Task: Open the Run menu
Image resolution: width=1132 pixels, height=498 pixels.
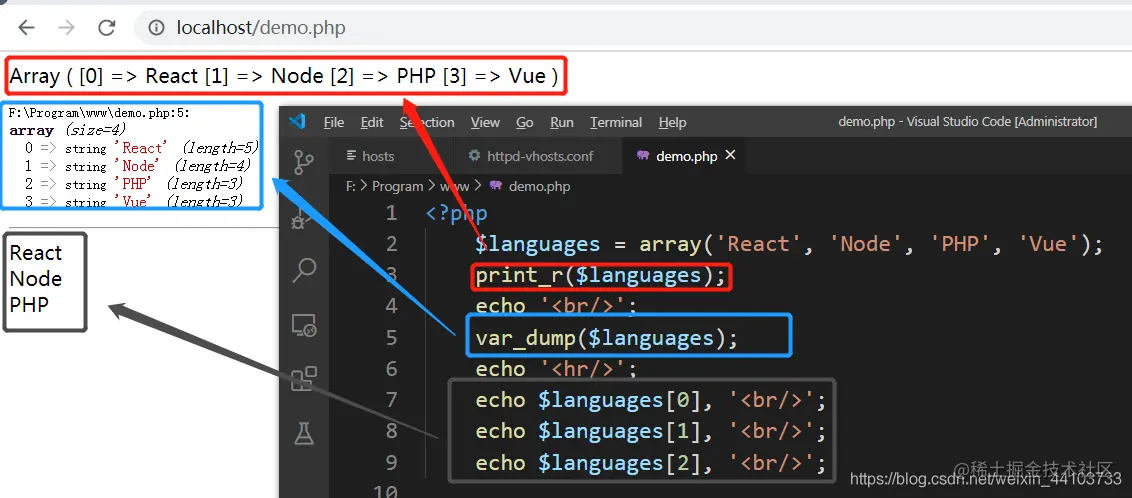Action: (x=562, y=123)
